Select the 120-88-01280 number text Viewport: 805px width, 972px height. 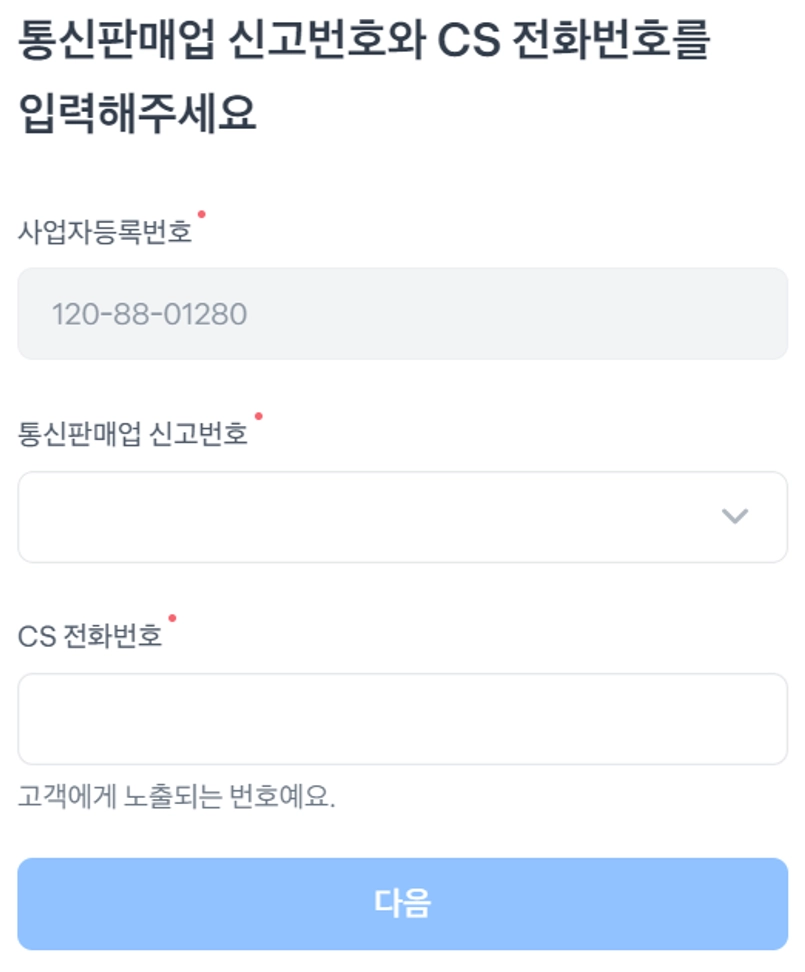[149, 315]
